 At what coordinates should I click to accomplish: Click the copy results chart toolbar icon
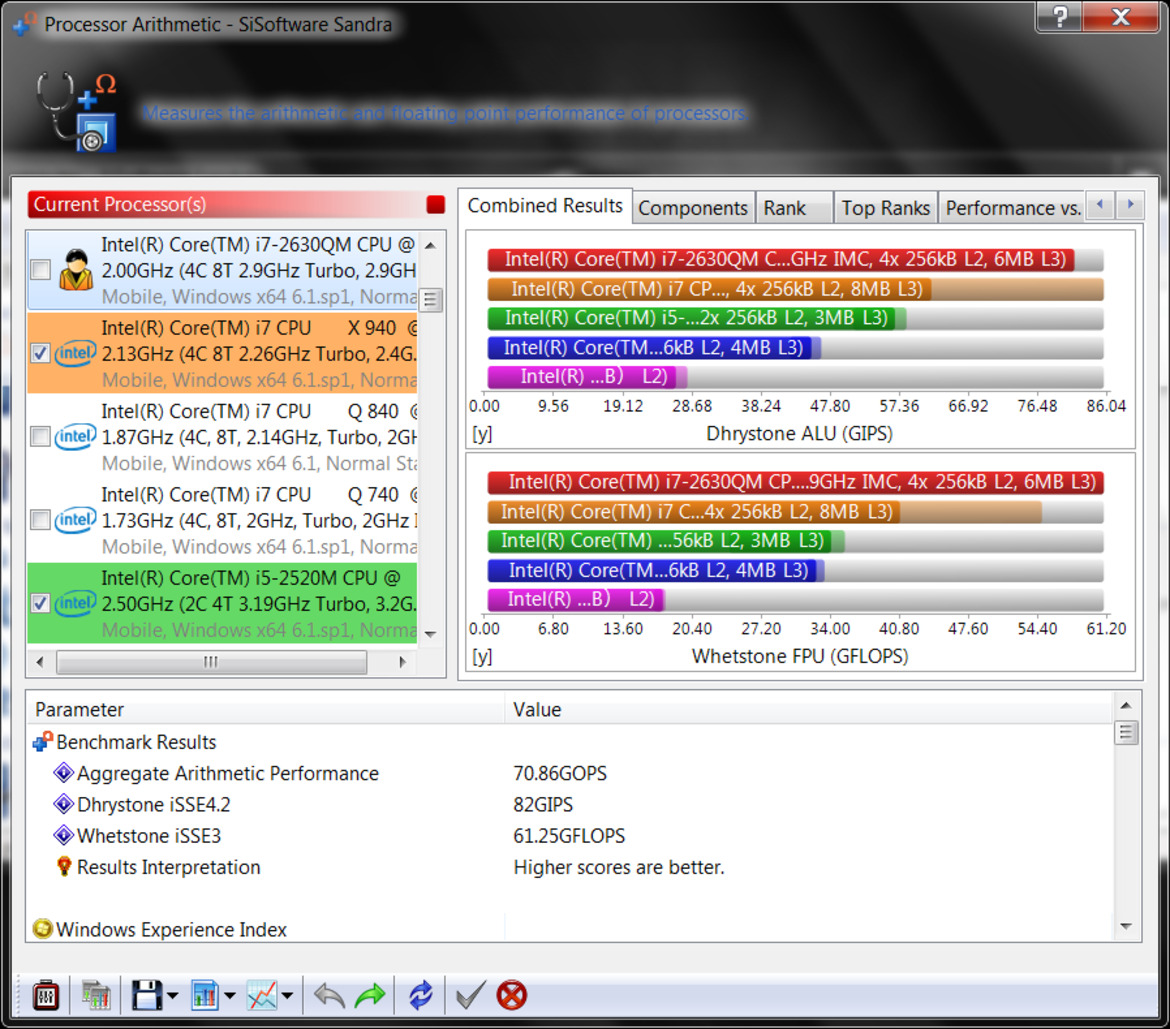click(96, 995)
